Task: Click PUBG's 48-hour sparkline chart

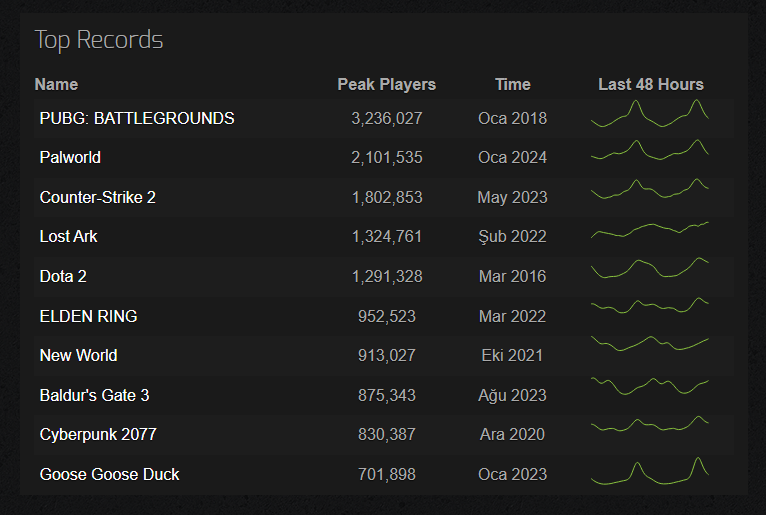Action: click(x=650, y=113)
